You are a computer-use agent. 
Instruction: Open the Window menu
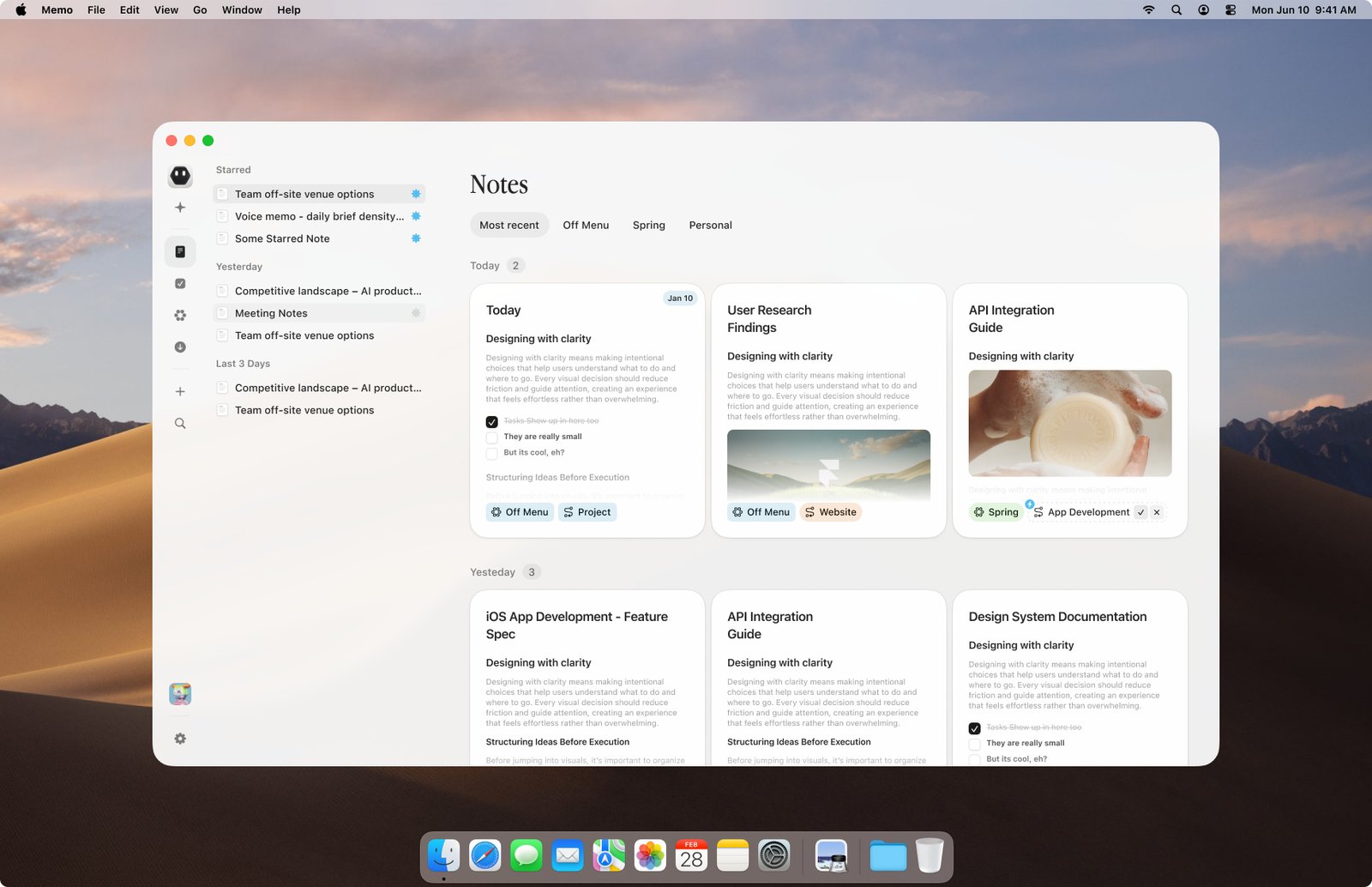[x=242, y=9]
